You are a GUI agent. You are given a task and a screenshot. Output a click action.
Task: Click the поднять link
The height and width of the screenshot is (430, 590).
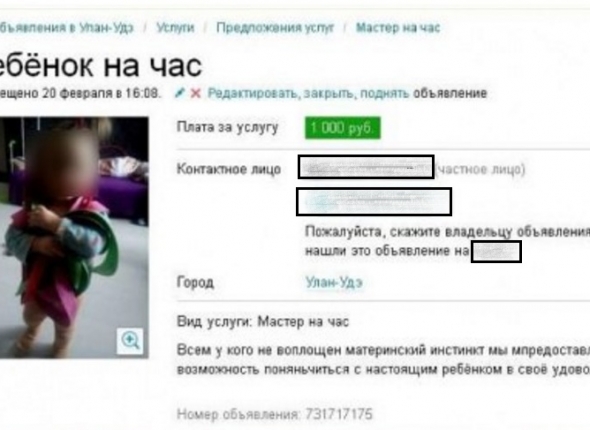click(383, 93)
